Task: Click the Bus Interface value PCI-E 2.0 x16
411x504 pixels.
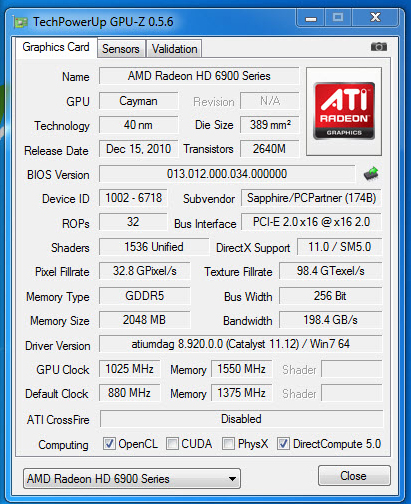Action: pyautogui.click(x=311, y=222)
